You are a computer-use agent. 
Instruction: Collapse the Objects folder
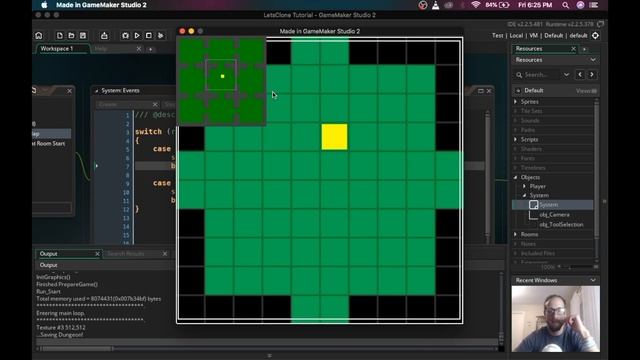[x=516, y=178]
